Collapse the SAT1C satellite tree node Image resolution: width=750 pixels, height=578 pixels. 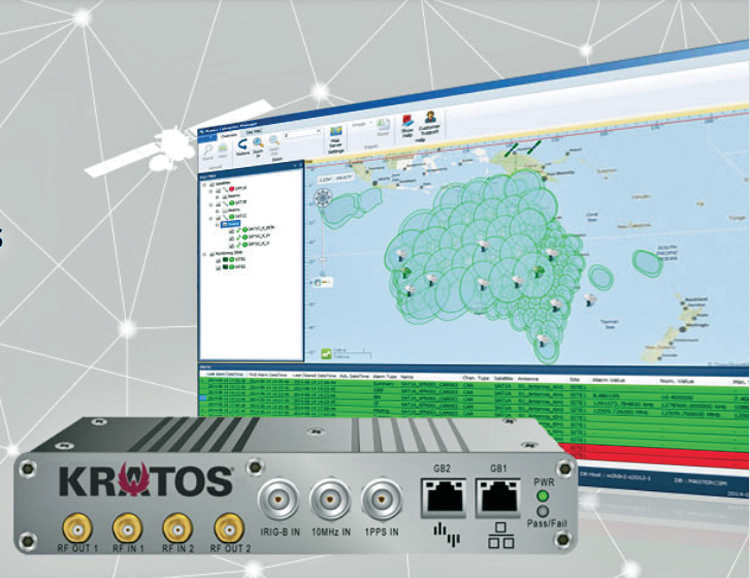coord(210,219)
